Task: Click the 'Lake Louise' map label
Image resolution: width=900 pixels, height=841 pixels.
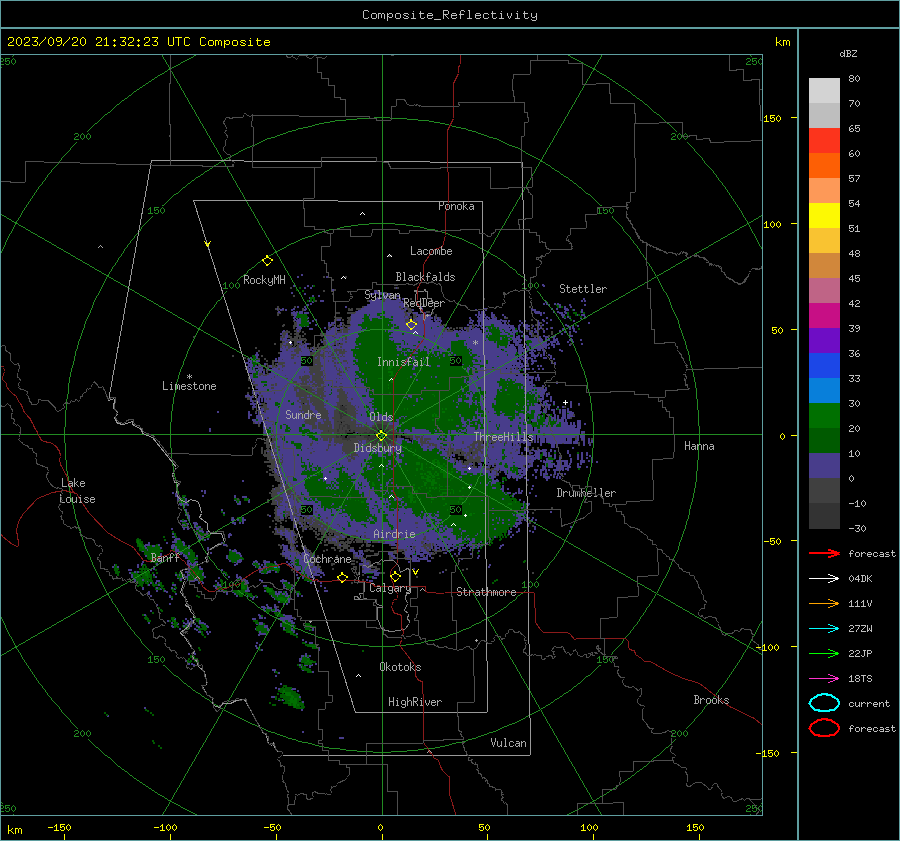Action: [77, 491]
